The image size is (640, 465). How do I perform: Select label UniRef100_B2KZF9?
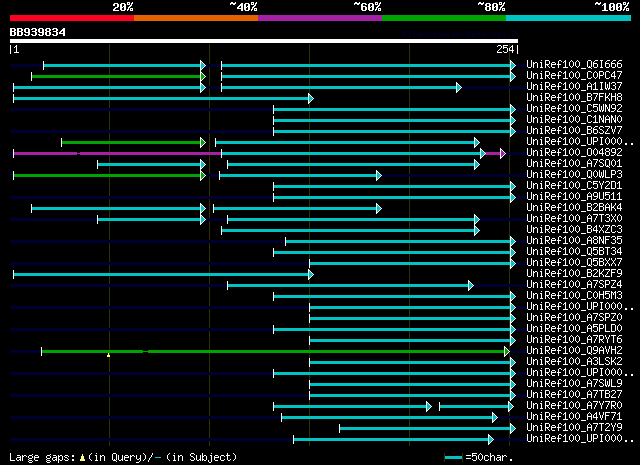pos(574,274)
